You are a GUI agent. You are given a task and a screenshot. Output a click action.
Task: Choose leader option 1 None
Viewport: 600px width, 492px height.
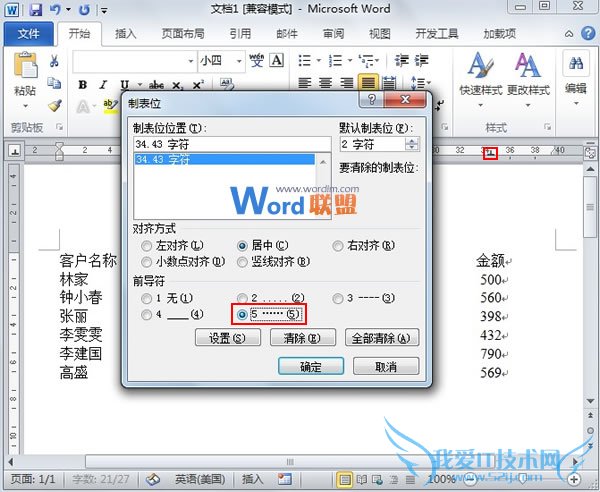coord(147,298)
